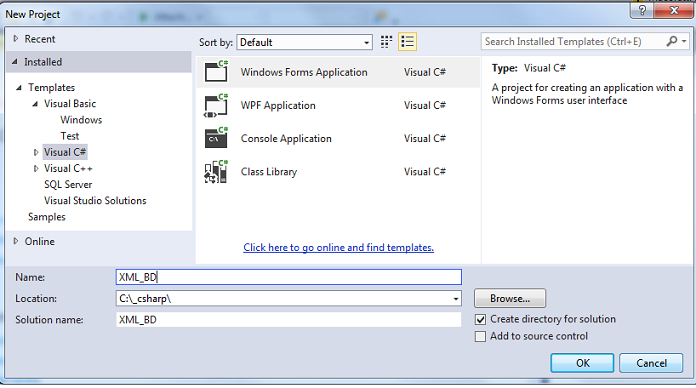Expand the Visual C# tree node

36,152
